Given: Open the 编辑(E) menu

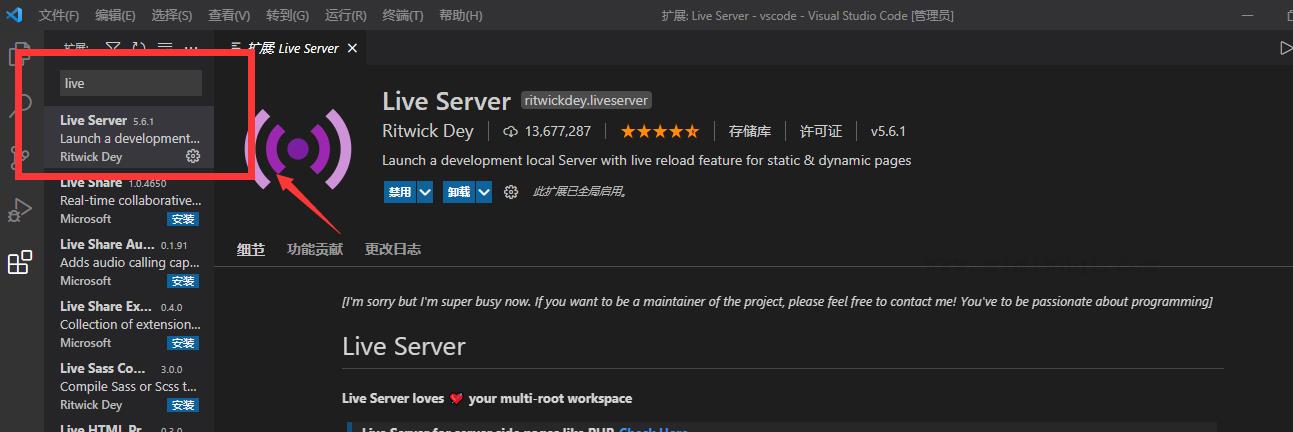Looking at the screenshot, I should (116, 15).
